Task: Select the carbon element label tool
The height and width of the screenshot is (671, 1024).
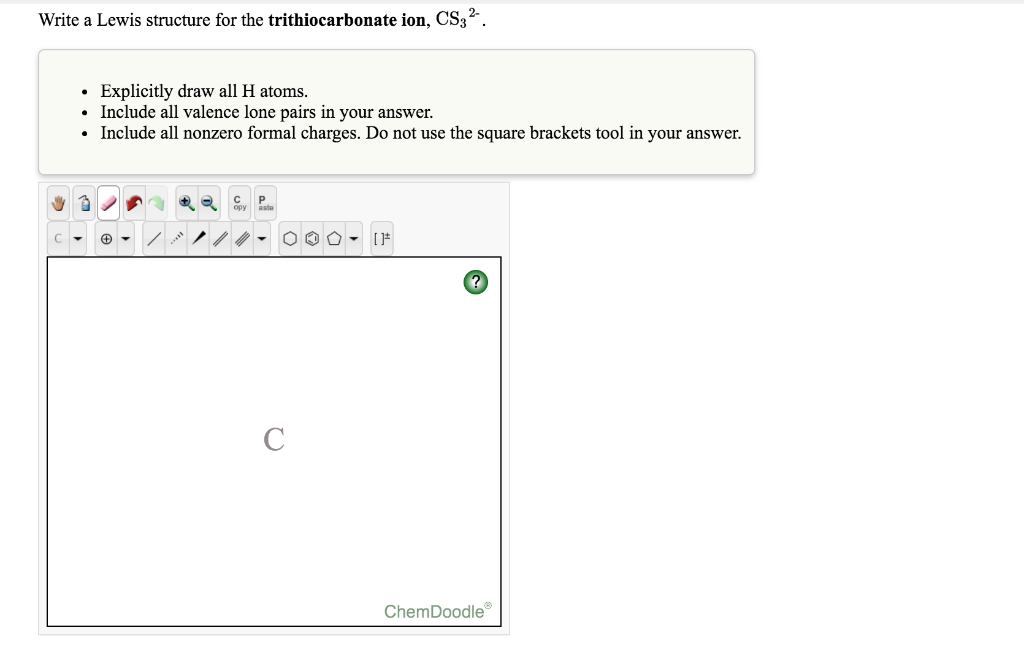Action: point(59,239)
